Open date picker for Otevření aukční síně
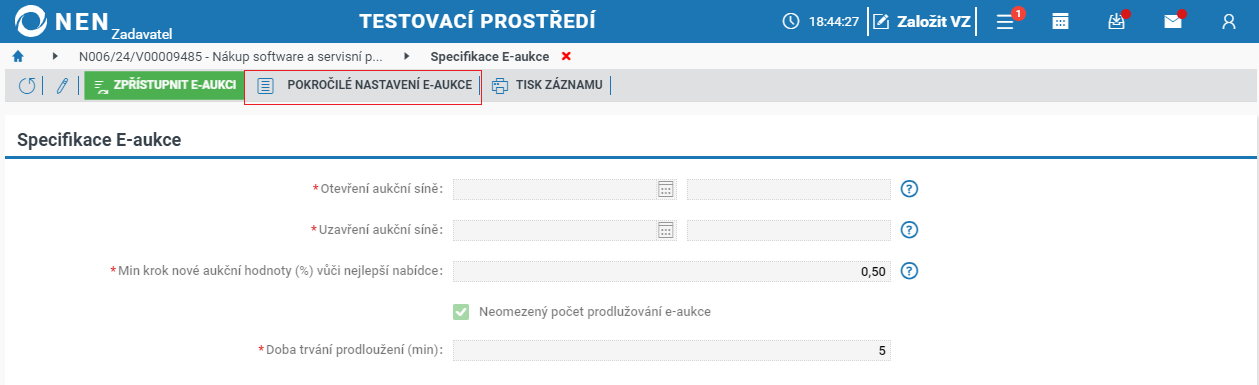The width and height of the screenshot is (1259, 385). click(x=666, y=189)
